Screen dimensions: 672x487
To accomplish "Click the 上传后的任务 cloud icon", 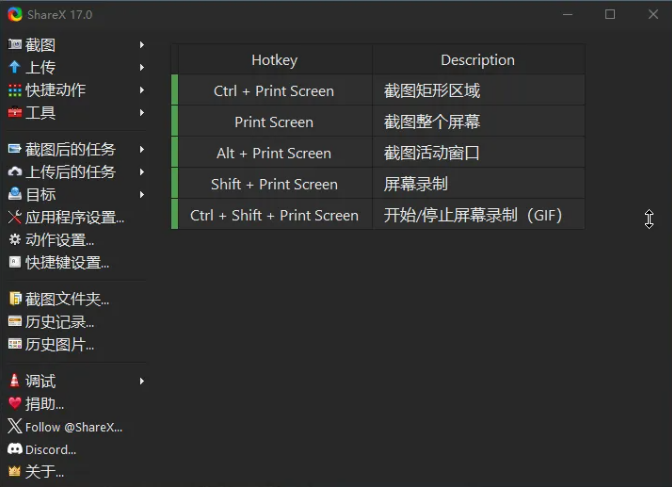I will [x=15, y=171].
